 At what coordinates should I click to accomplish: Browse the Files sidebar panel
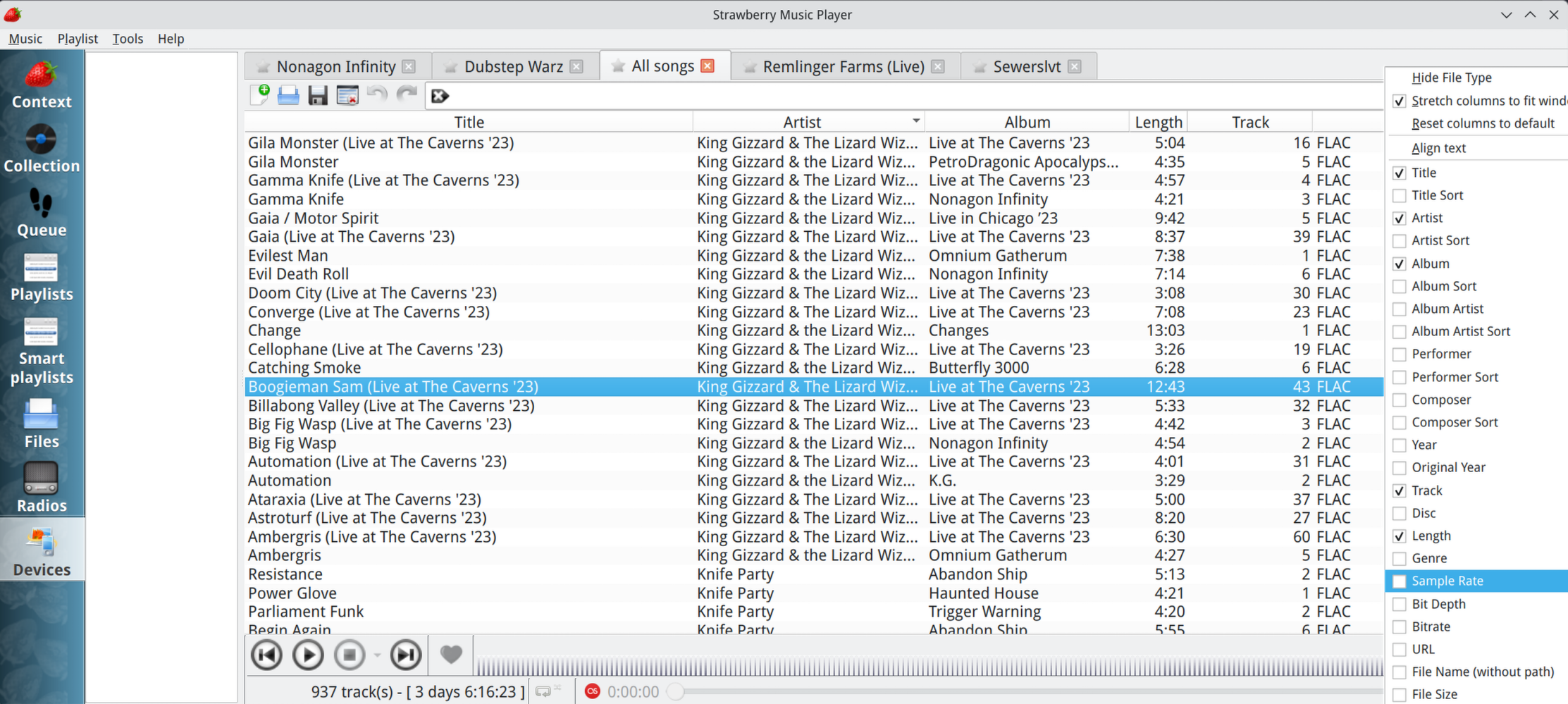point(42,424)
